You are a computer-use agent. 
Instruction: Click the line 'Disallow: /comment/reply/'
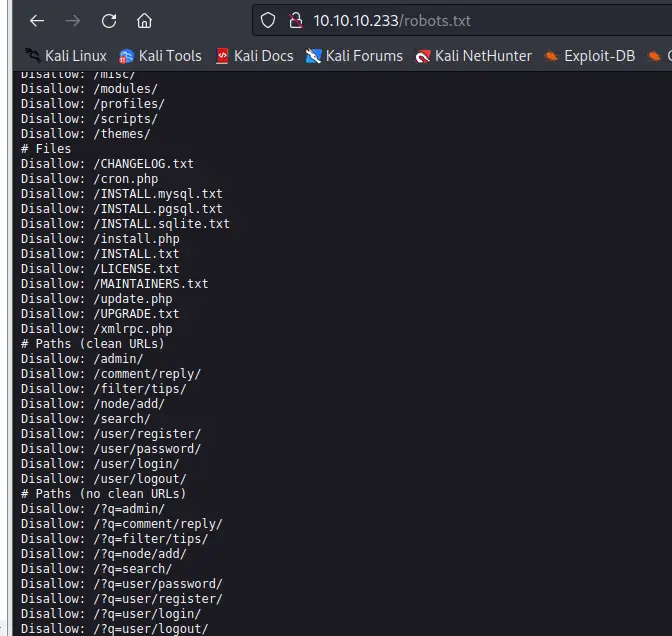(111, 374)
